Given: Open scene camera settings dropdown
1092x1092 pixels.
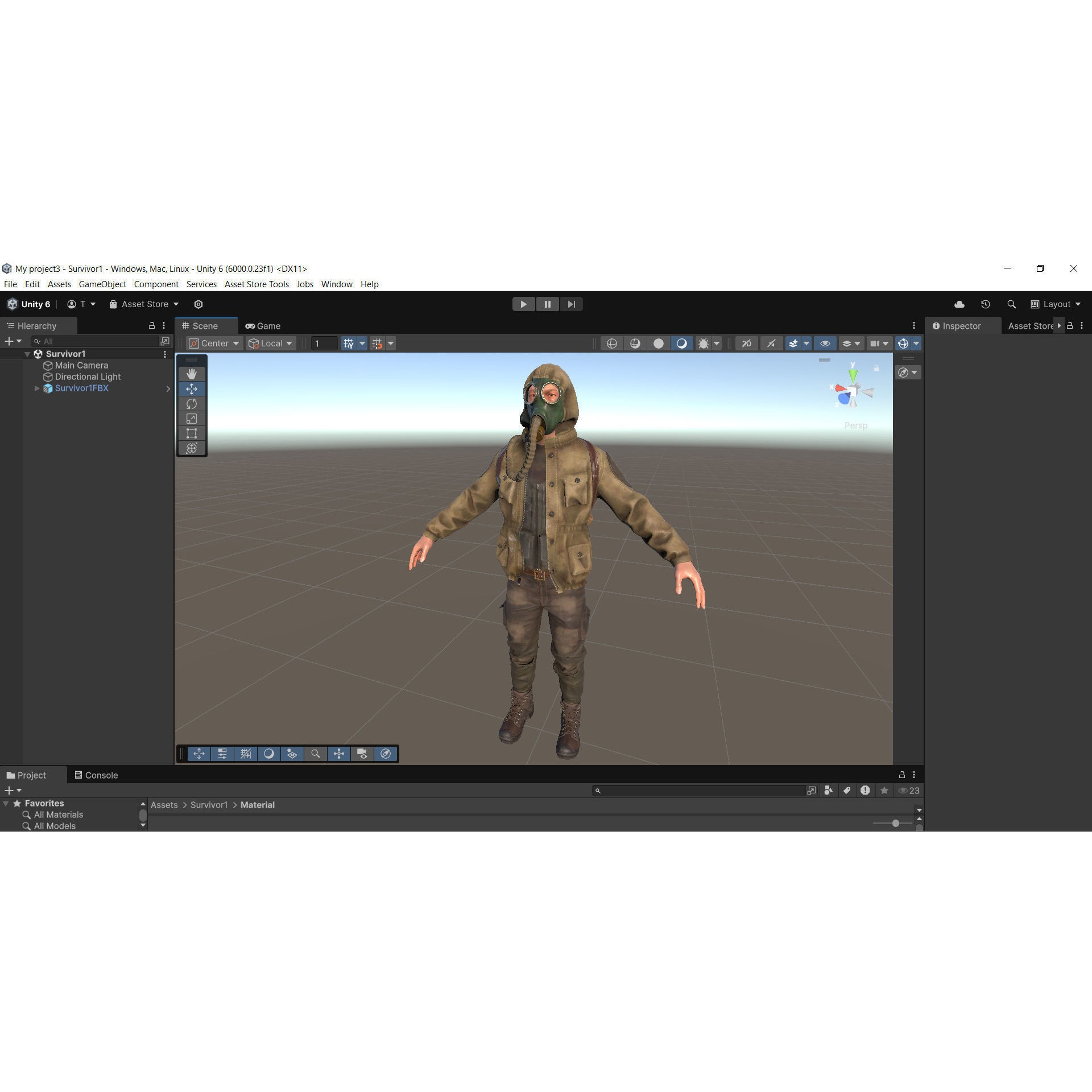Looking at the screenshot, I should coord(879,344).
